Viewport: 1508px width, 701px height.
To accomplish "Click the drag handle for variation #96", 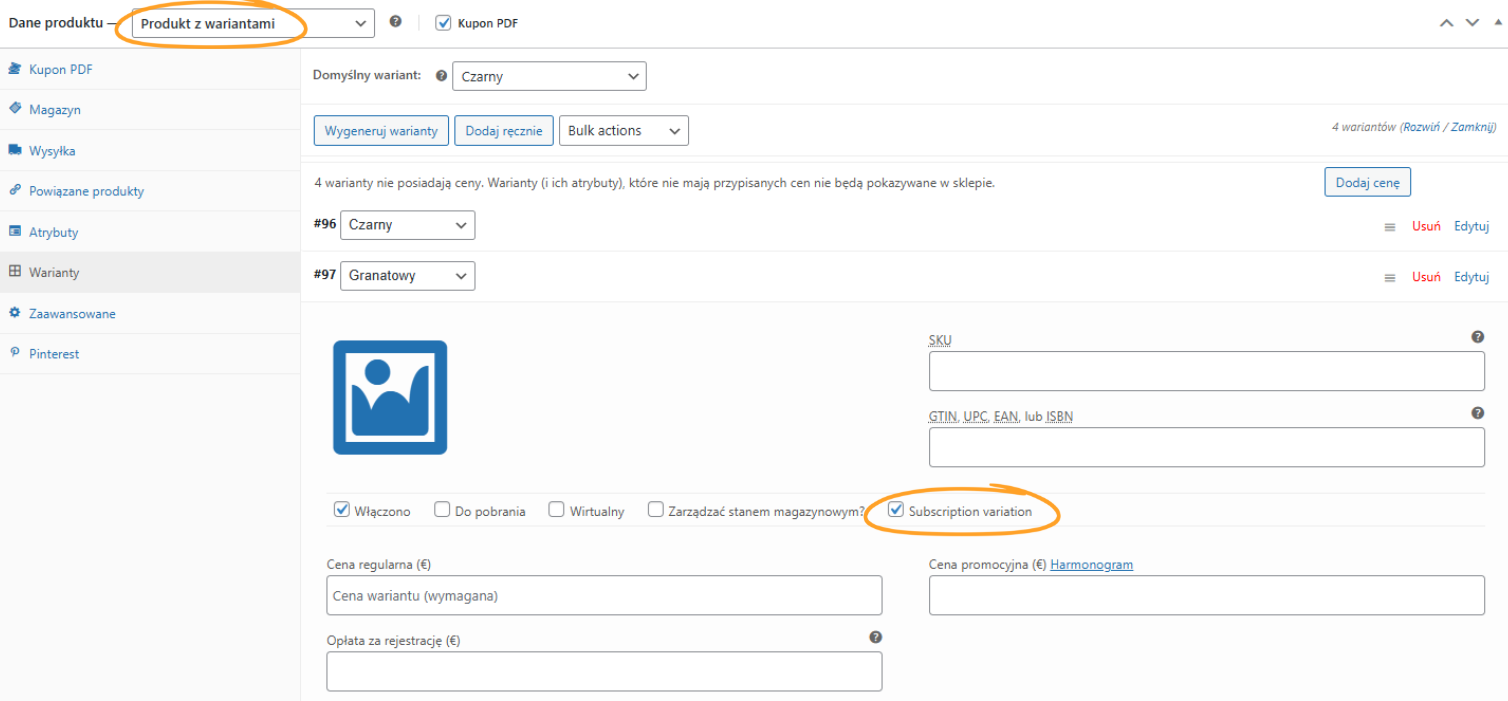I will (1390, 226).
